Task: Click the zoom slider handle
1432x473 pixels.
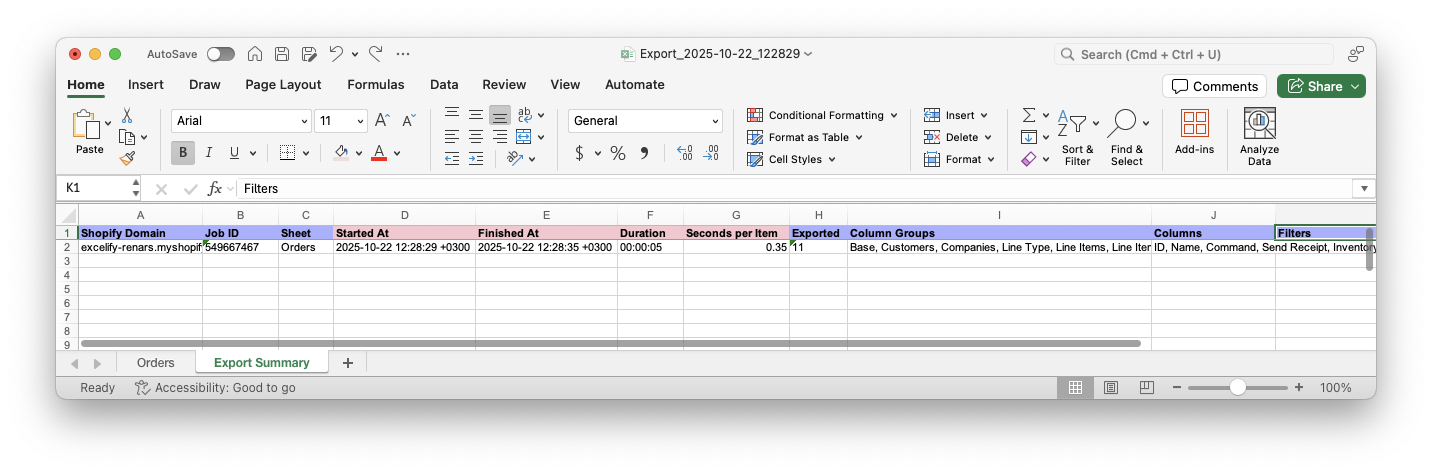Action: 1238,388
